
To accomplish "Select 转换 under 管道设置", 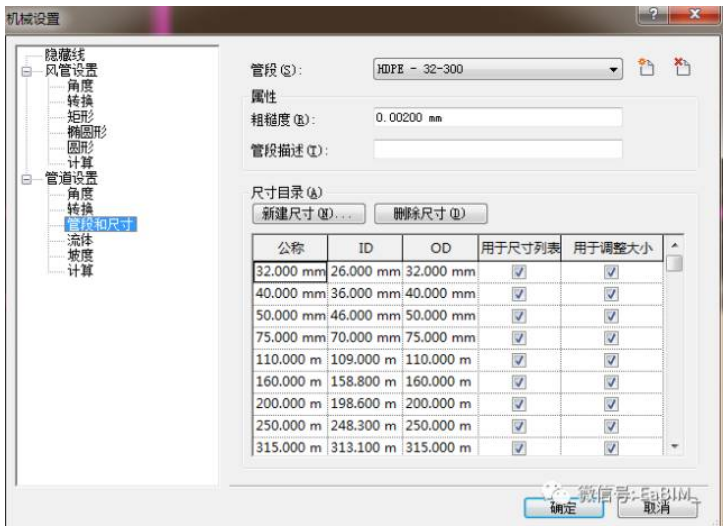I will point(80,209).
